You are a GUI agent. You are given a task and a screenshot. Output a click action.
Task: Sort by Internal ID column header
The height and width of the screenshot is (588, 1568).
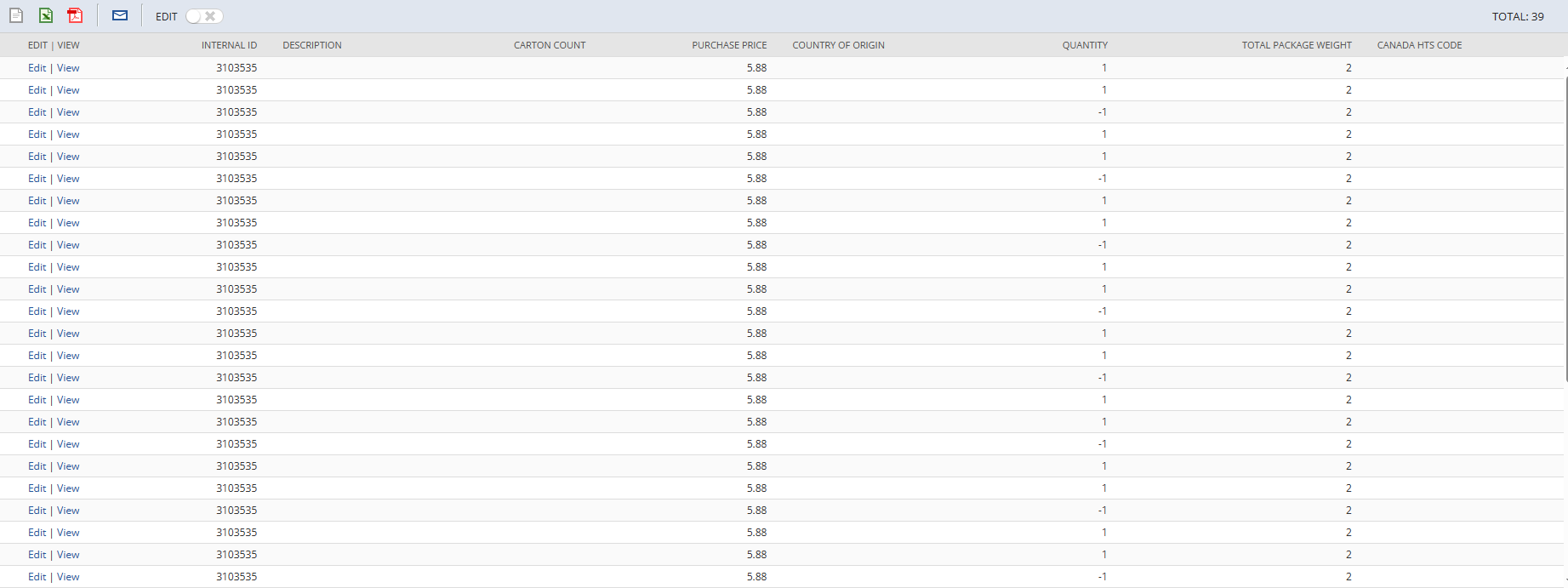coord(229,45)
